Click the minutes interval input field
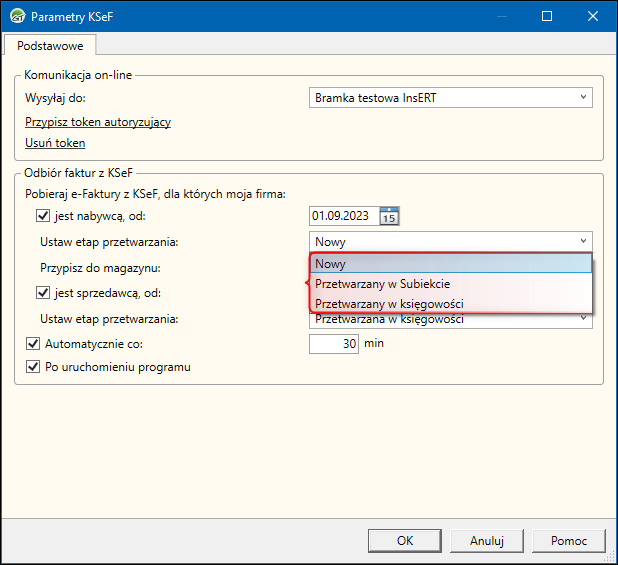Viewport: 618px width, 565px height. click(x=334, y=343)
